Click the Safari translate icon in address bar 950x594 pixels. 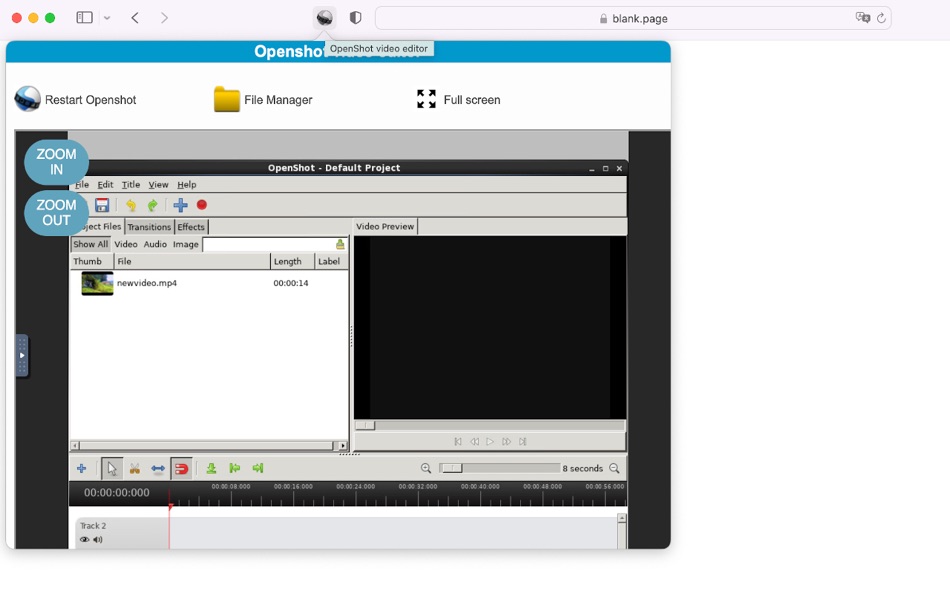pos(863,18)
